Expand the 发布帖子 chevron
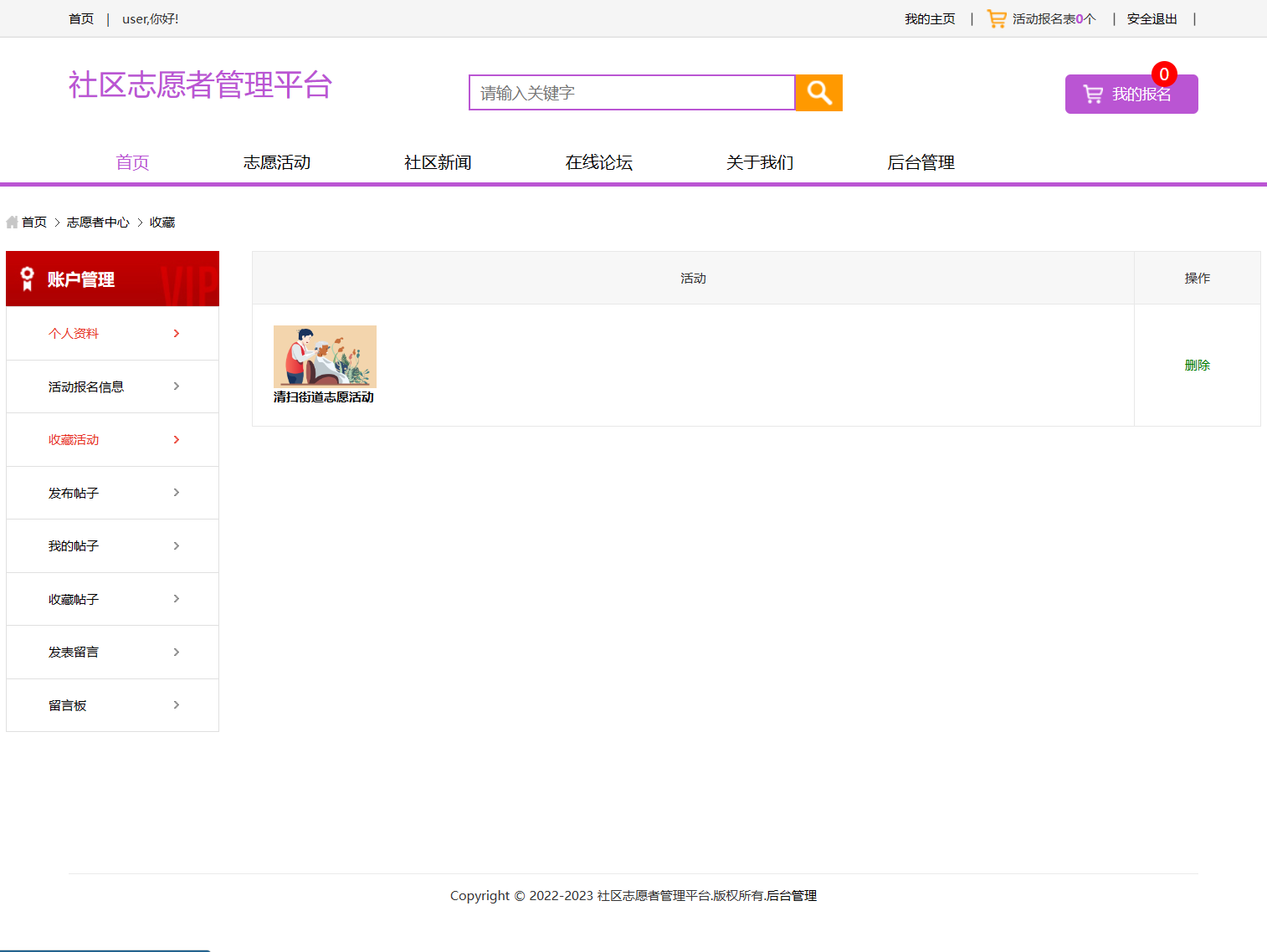Viewport: 1267px width, 952px height. pos(176,493)
